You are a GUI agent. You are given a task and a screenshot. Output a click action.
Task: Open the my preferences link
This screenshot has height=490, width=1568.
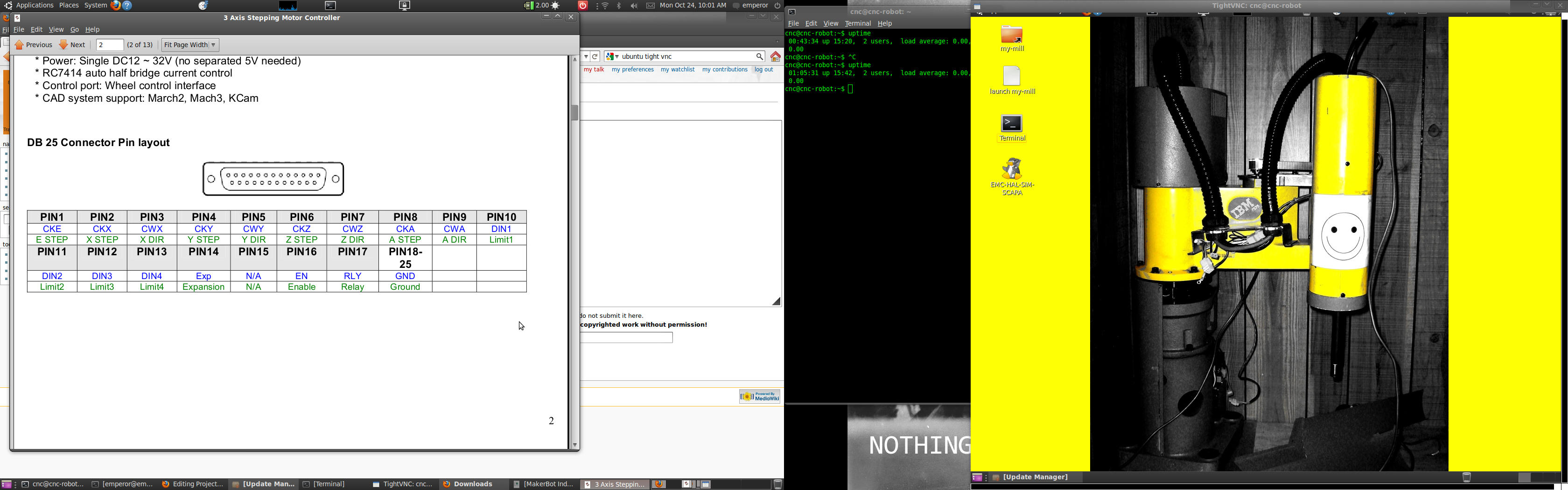coord(632,70)
